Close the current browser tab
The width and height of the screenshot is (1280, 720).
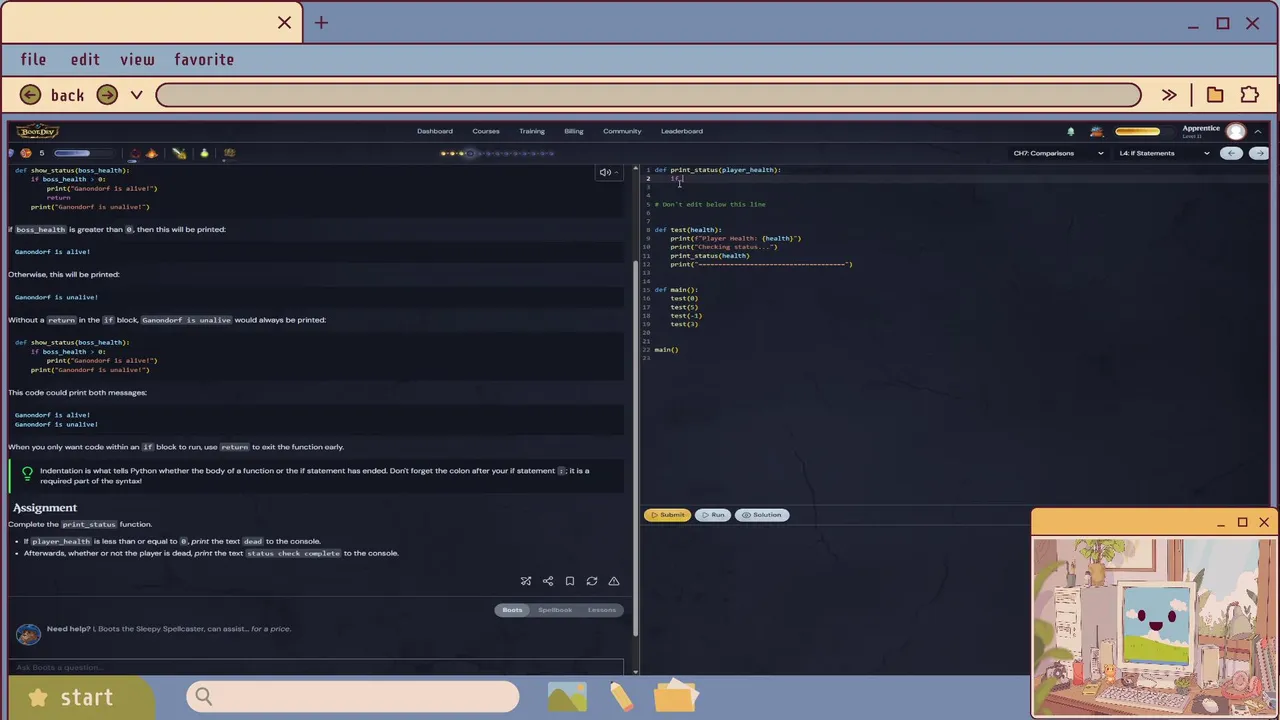coord(284,22)
